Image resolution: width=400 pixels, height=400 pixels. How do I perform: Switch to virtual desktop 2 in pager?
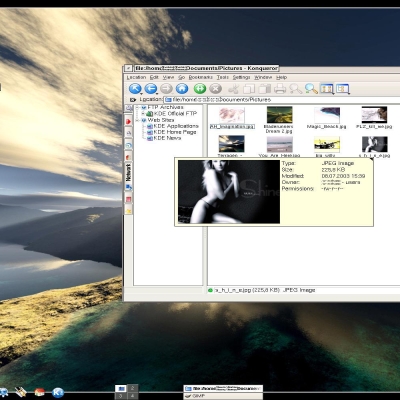click(133, 388)
